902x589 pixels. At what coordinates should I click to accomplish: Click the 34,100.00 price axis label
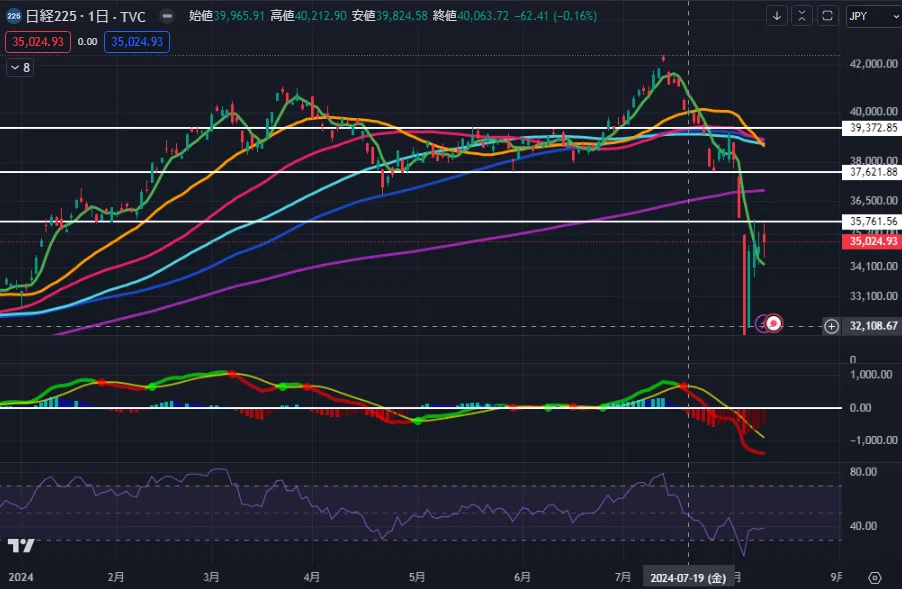coord(873,266)
